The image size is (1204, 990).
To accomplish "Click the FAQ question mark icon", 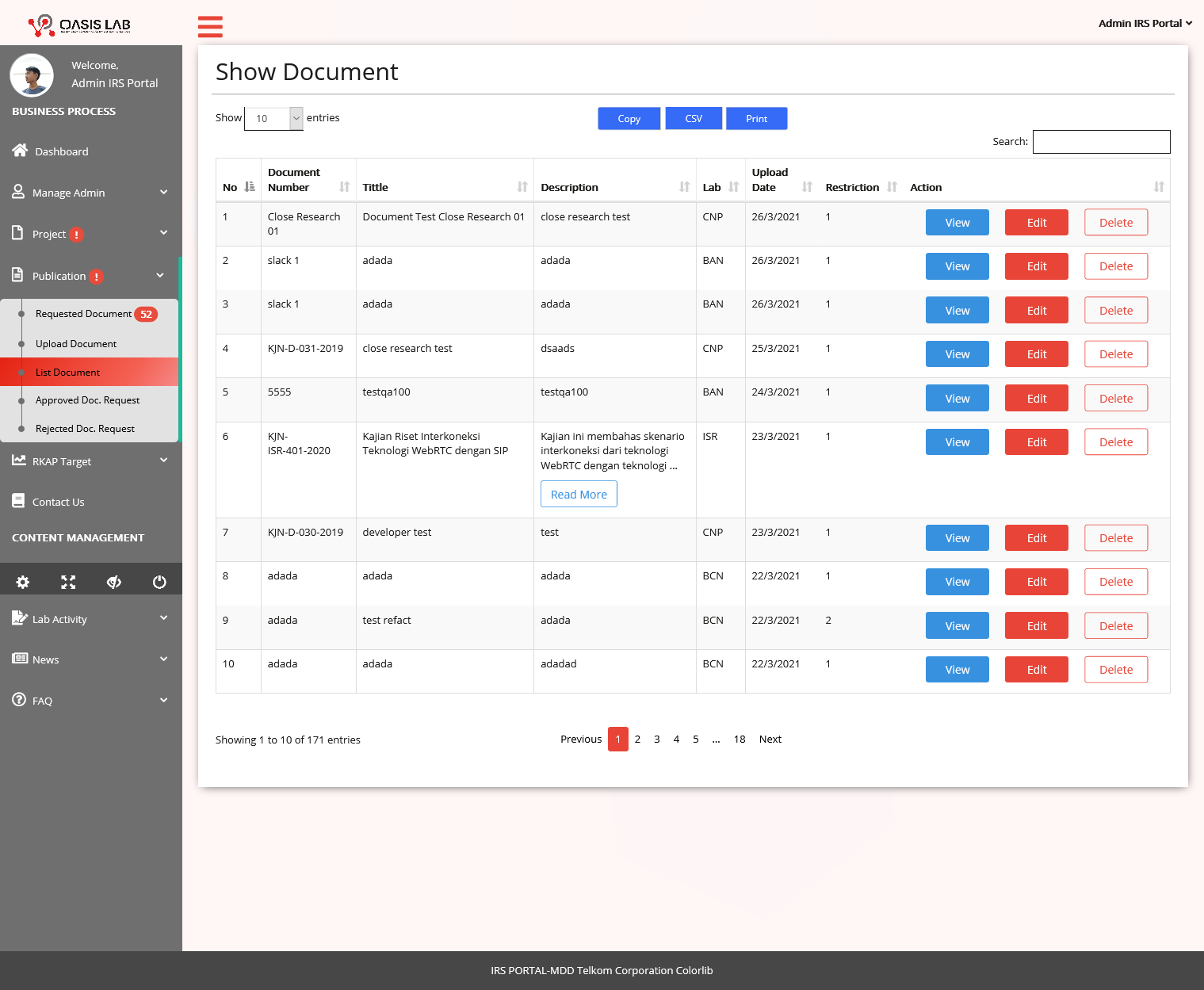I will click(19, 700).
